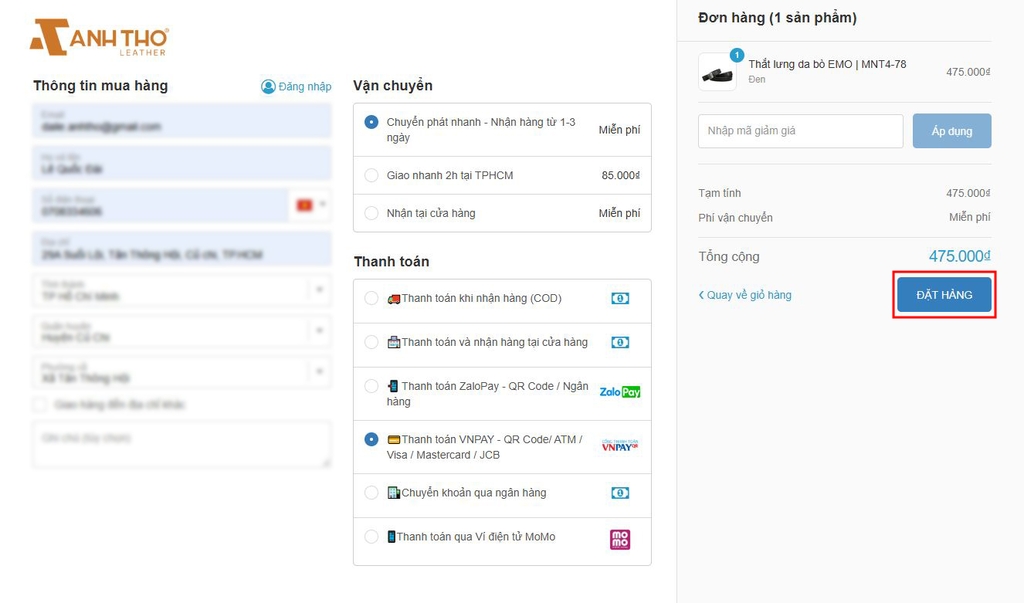Expand the province/city dropdown
Screen dimensions: 1024x603
tap(319, 289)
